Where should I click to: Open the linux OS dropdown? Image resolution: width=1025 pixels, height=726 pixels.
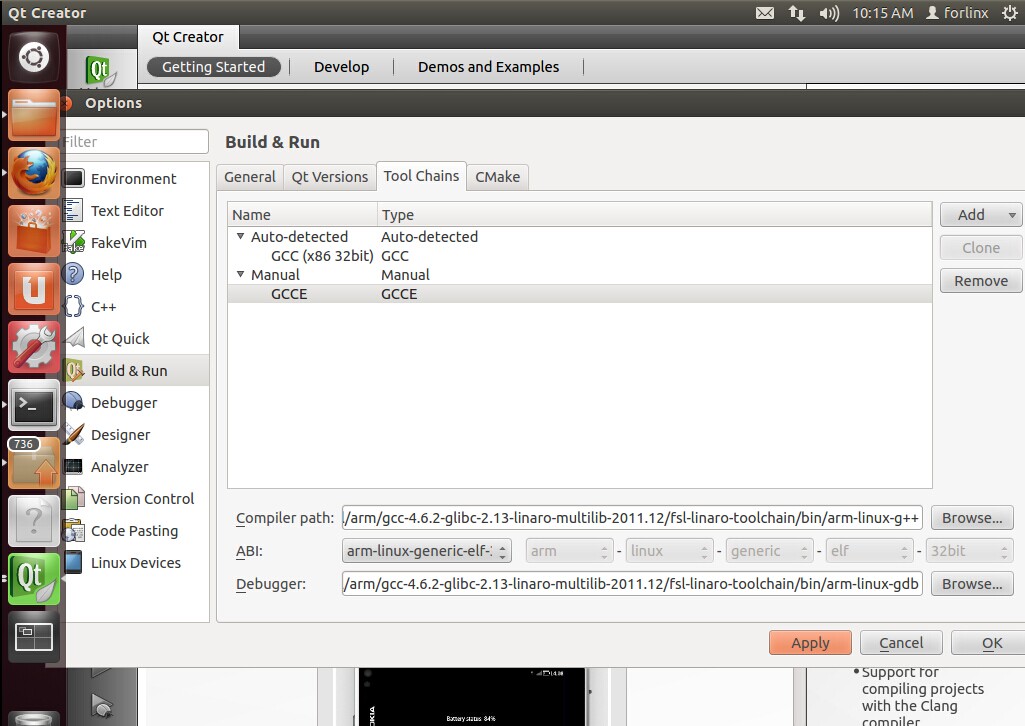pyautogui.click(x=669, y=551)
